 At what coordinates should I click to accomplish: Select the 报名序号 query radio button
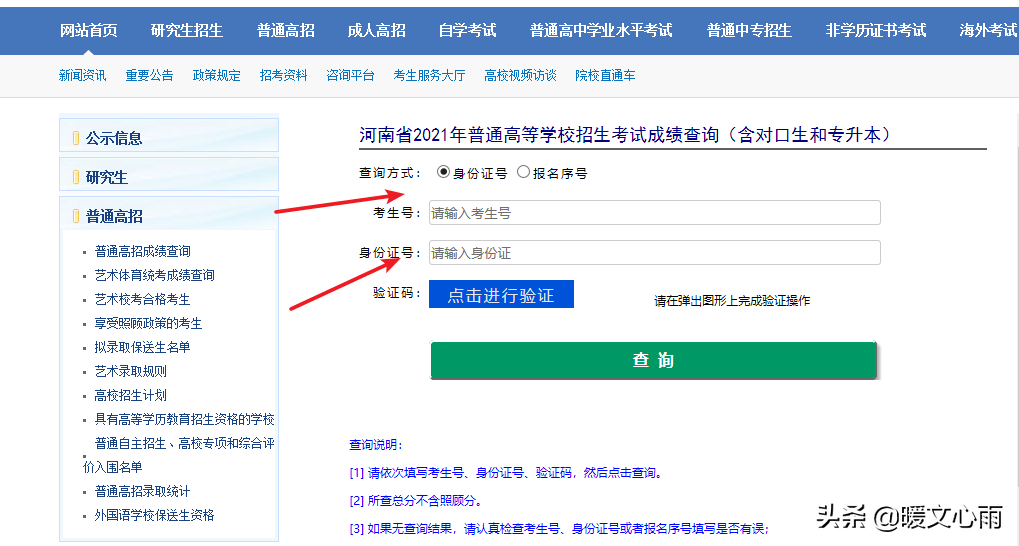[523, 172]
